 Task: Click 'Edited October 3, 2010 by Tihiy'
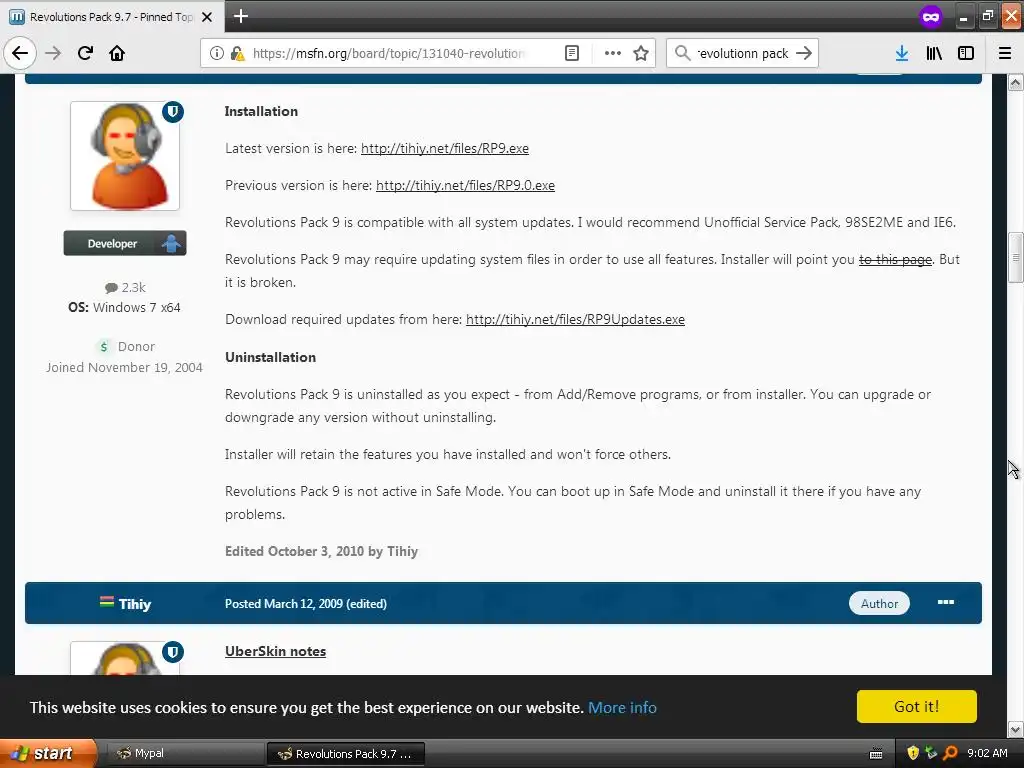pyautogui.click(x=321, y=551)
